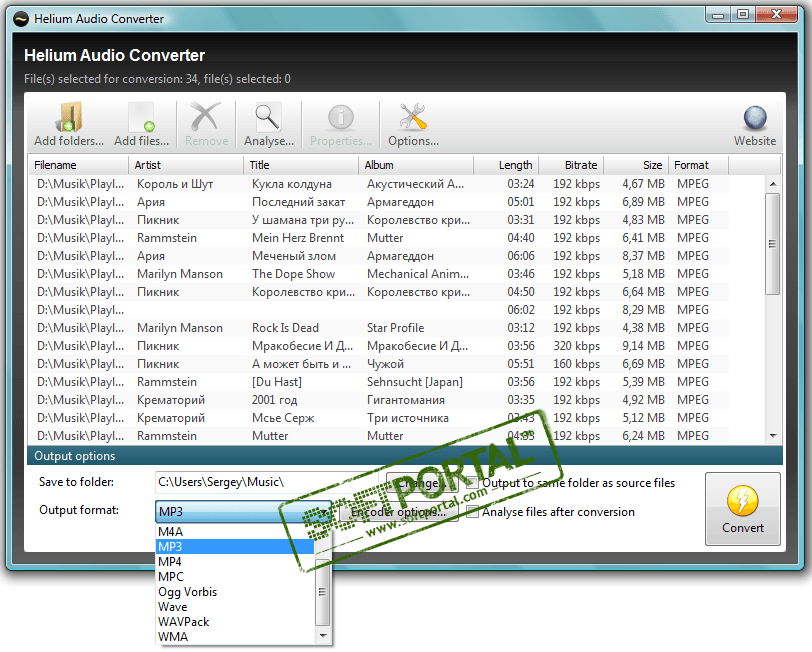Select the row titled Последний закат

[x=378, y=202]
